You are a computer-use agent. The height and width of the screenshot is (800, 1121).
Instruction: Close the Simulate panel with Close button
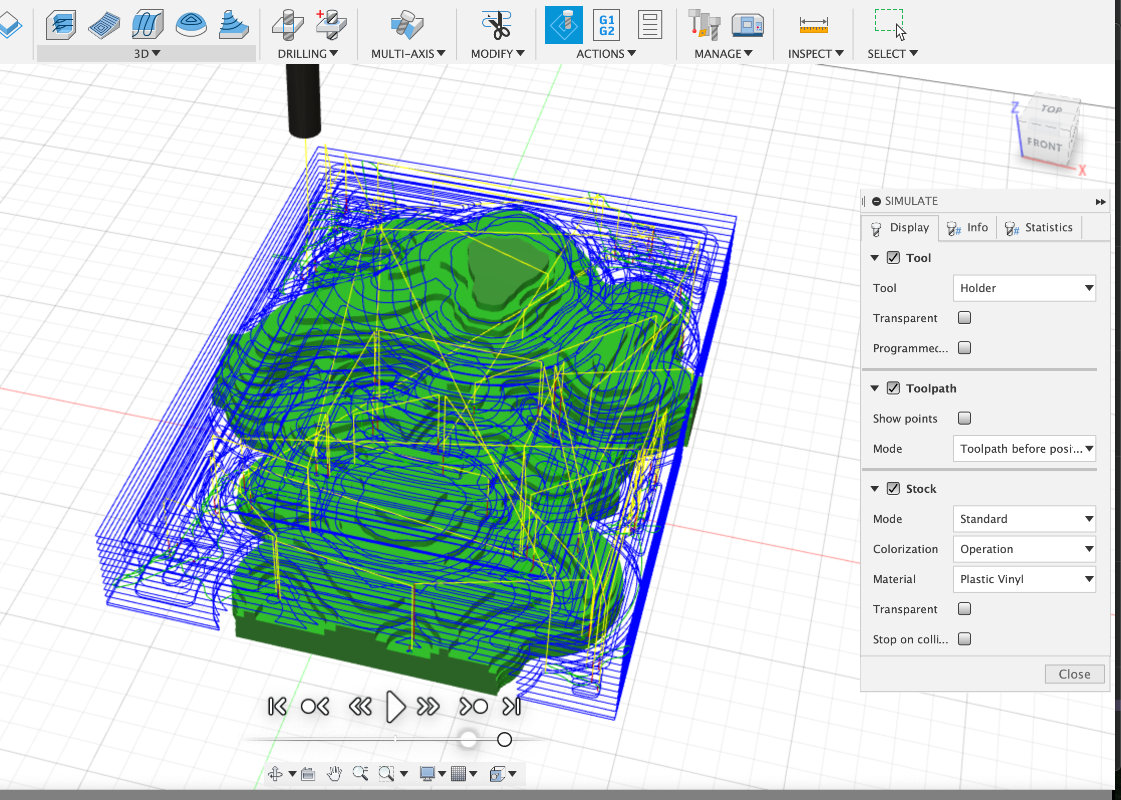pyautogui.click(x=1074, y=674)
